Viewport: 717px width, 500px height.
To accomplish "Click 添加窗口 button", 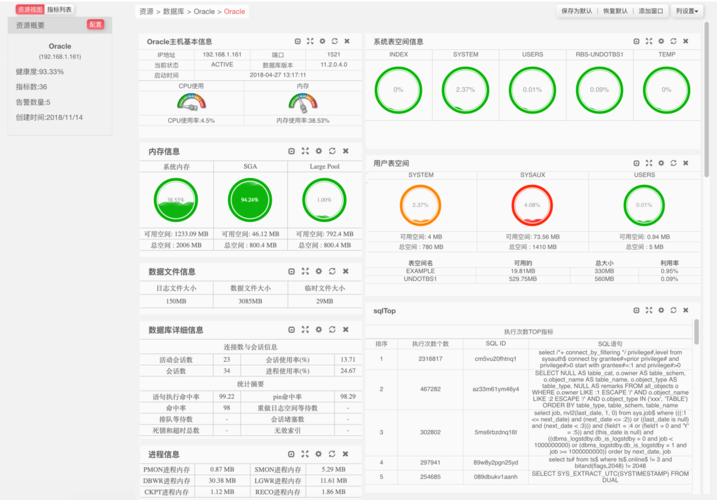I will 651,11.
